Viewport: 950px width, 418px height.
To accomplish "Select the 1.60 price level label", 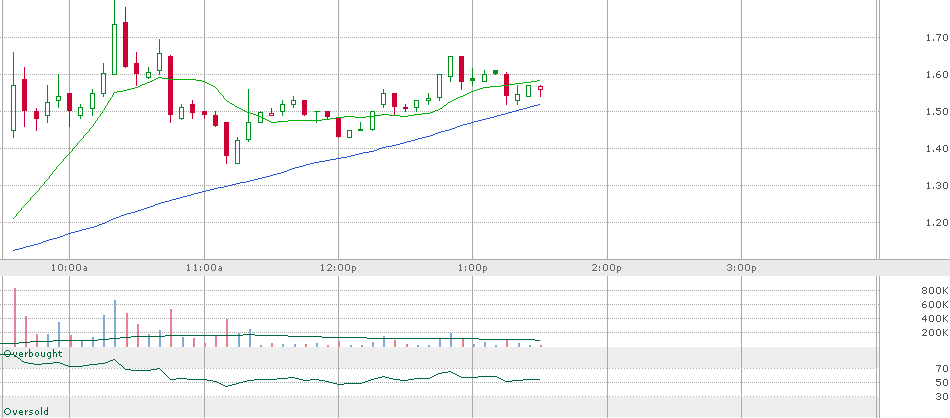I will (x=937, y=75).
